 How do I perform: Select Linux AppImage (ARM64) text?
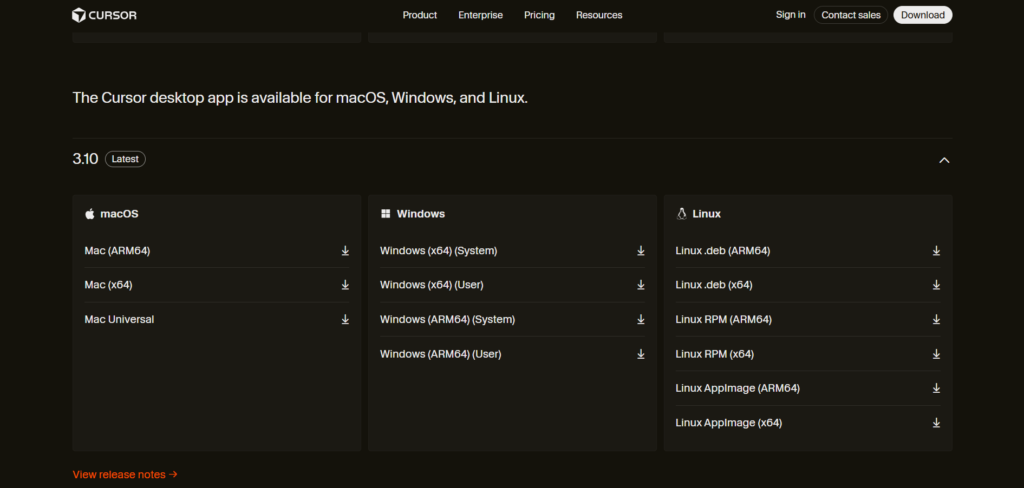738,388
